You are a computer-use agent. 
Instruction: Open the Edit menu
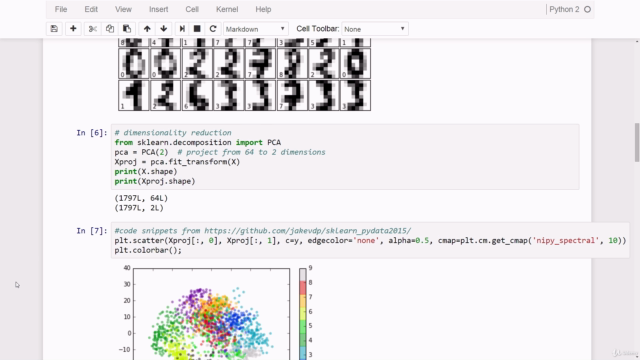click(x=91, y=9)
